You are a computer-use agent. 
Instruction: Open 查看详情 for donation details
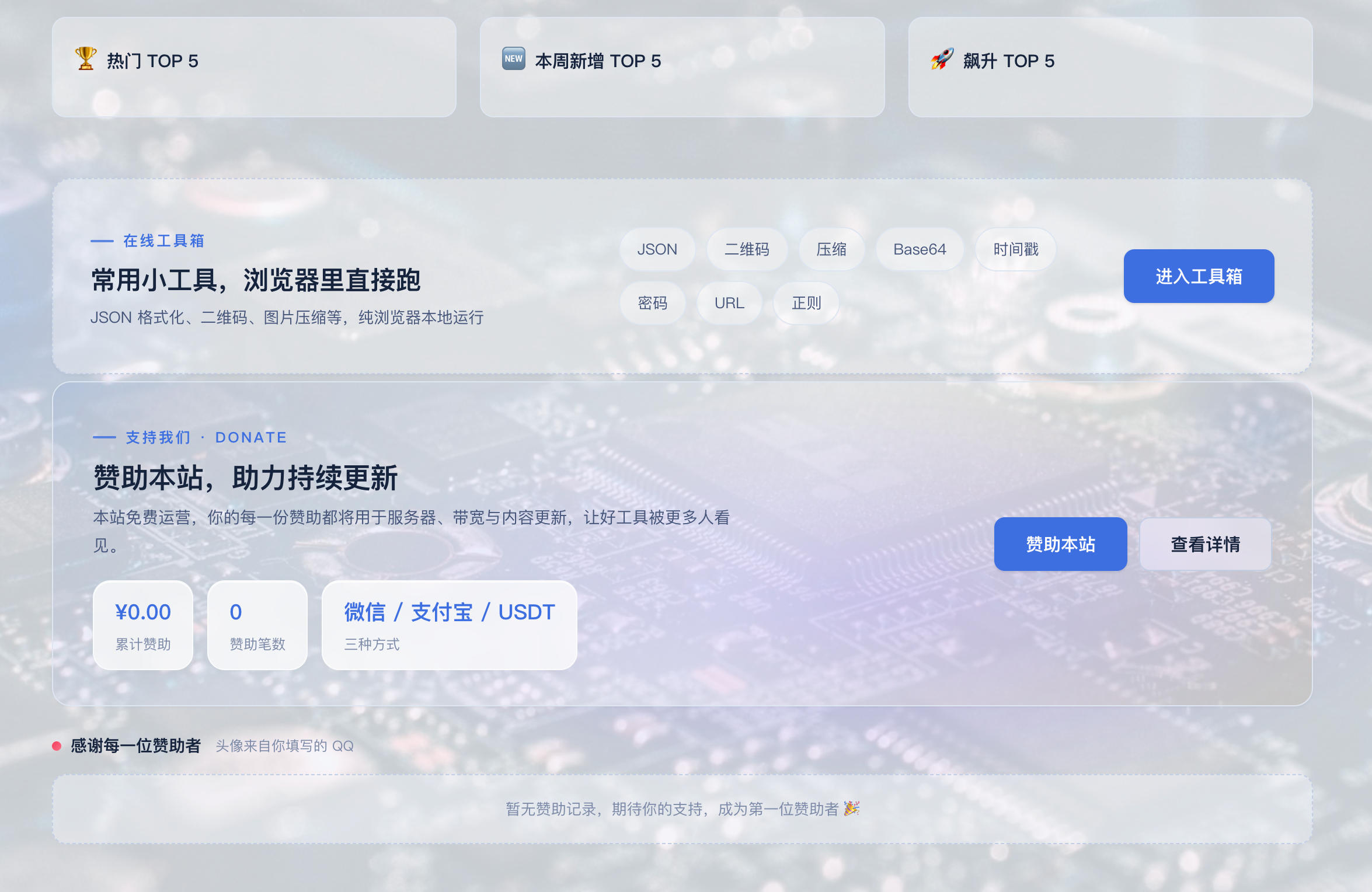click(x=1205, y=544)
